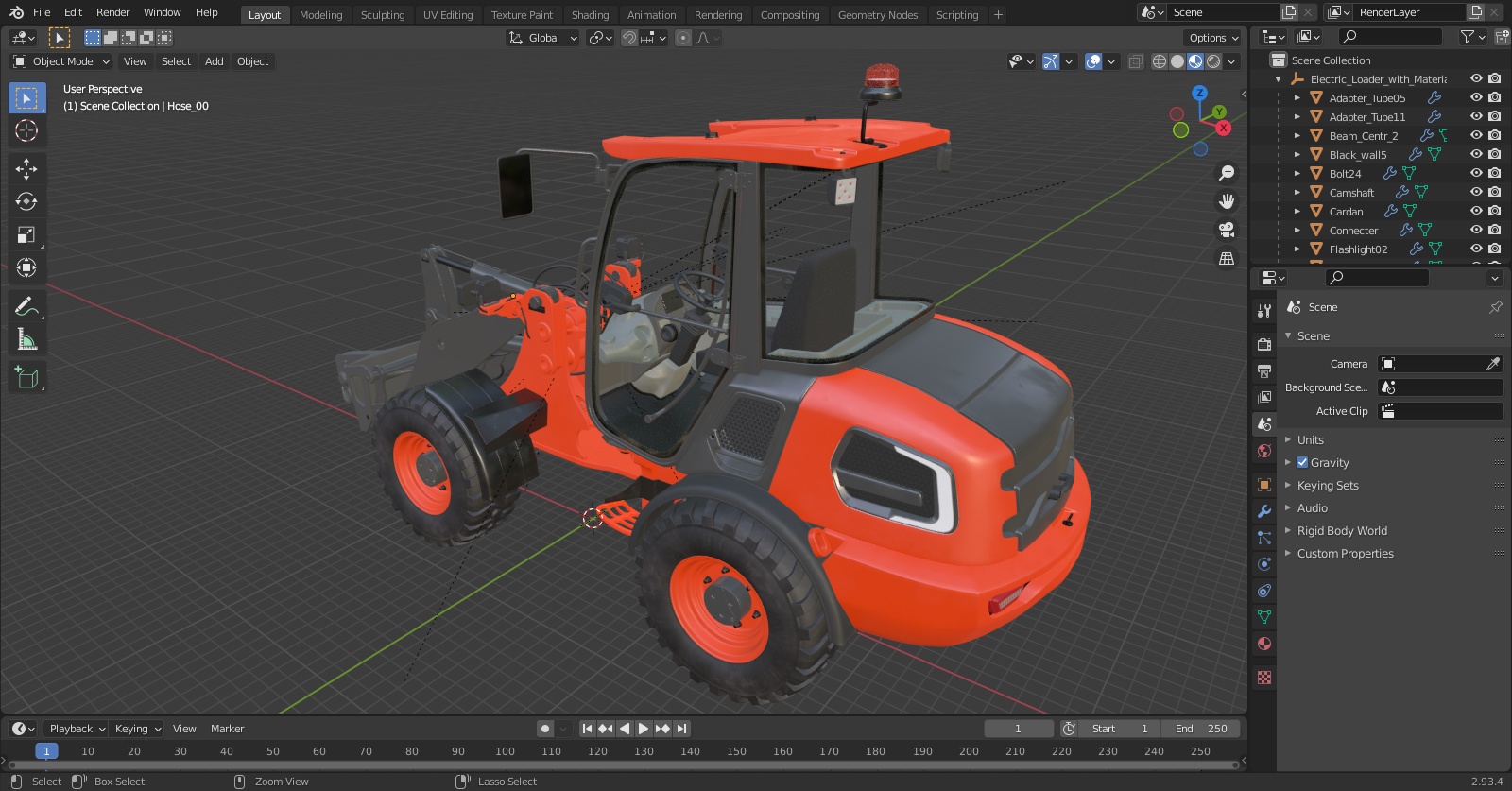
Task: Switch to rendered viewport shading
Action: [x=1213, y=61]
